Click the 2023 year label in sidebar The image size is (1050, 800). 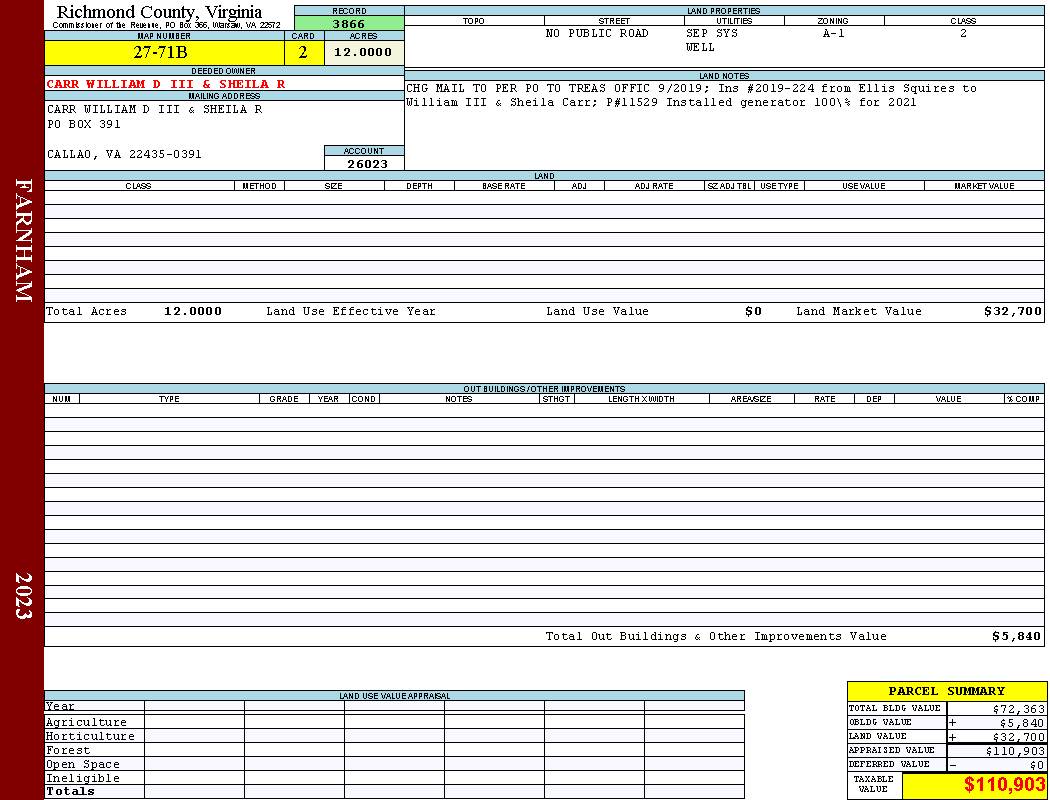(23, 595)
